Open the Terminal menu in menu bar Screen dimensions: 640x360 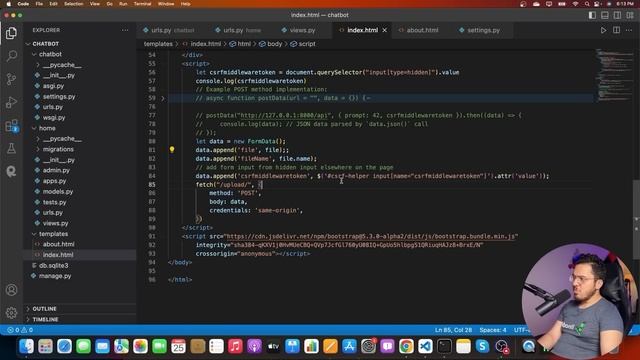pyautogui.click(x=142, y=4)
